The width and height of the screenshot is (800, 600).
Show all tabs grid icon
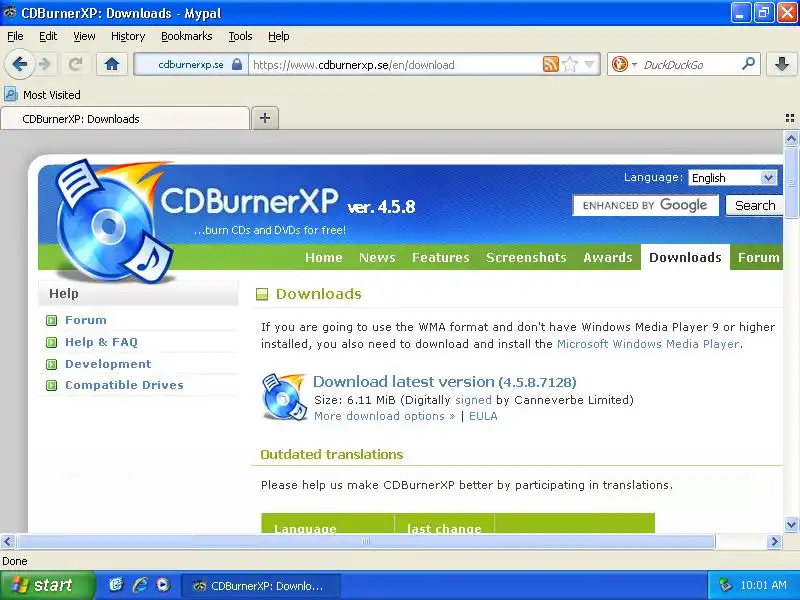790,118
